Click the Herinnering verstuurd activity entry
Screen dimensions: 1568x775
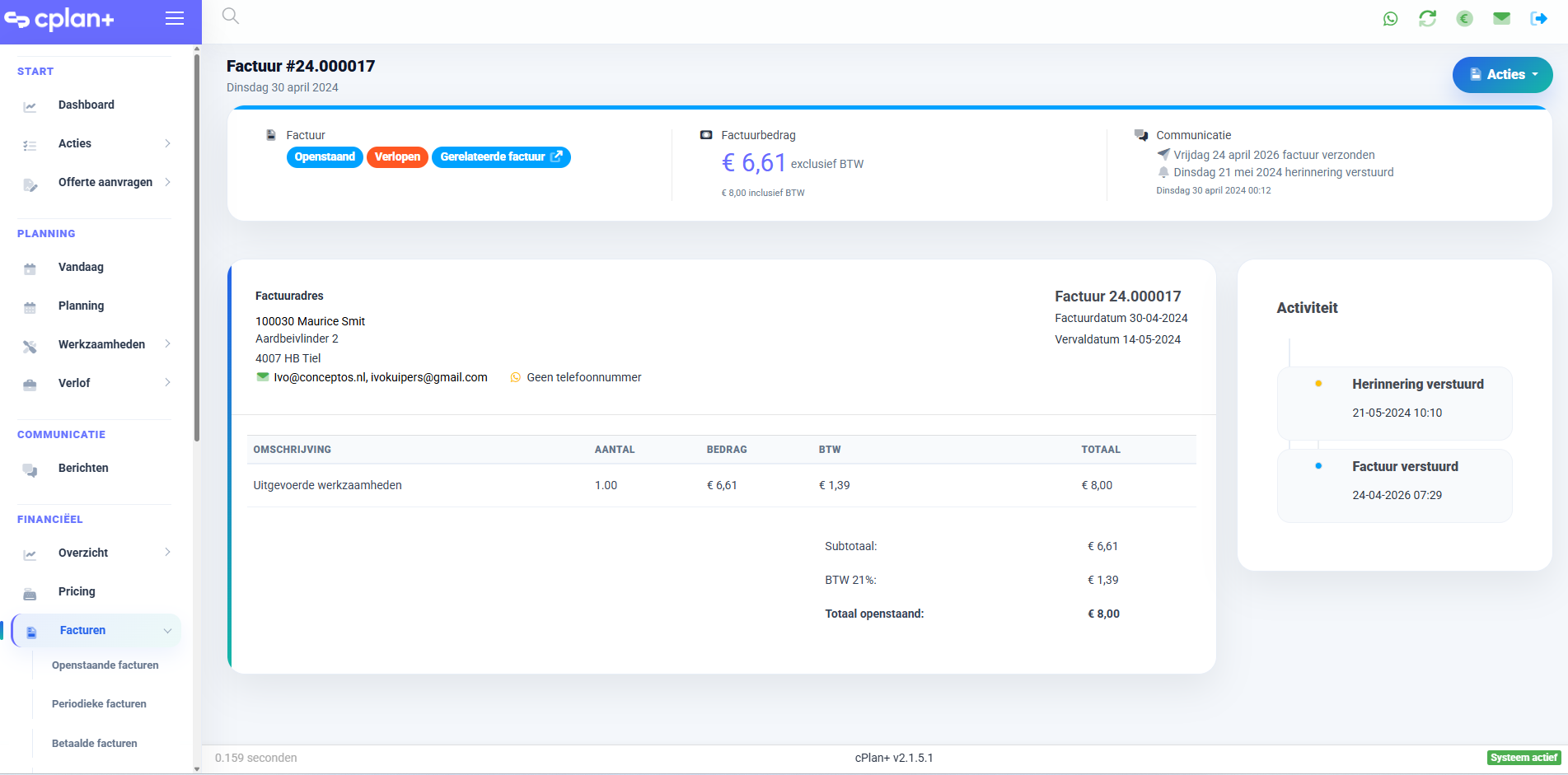(1395, 404)
